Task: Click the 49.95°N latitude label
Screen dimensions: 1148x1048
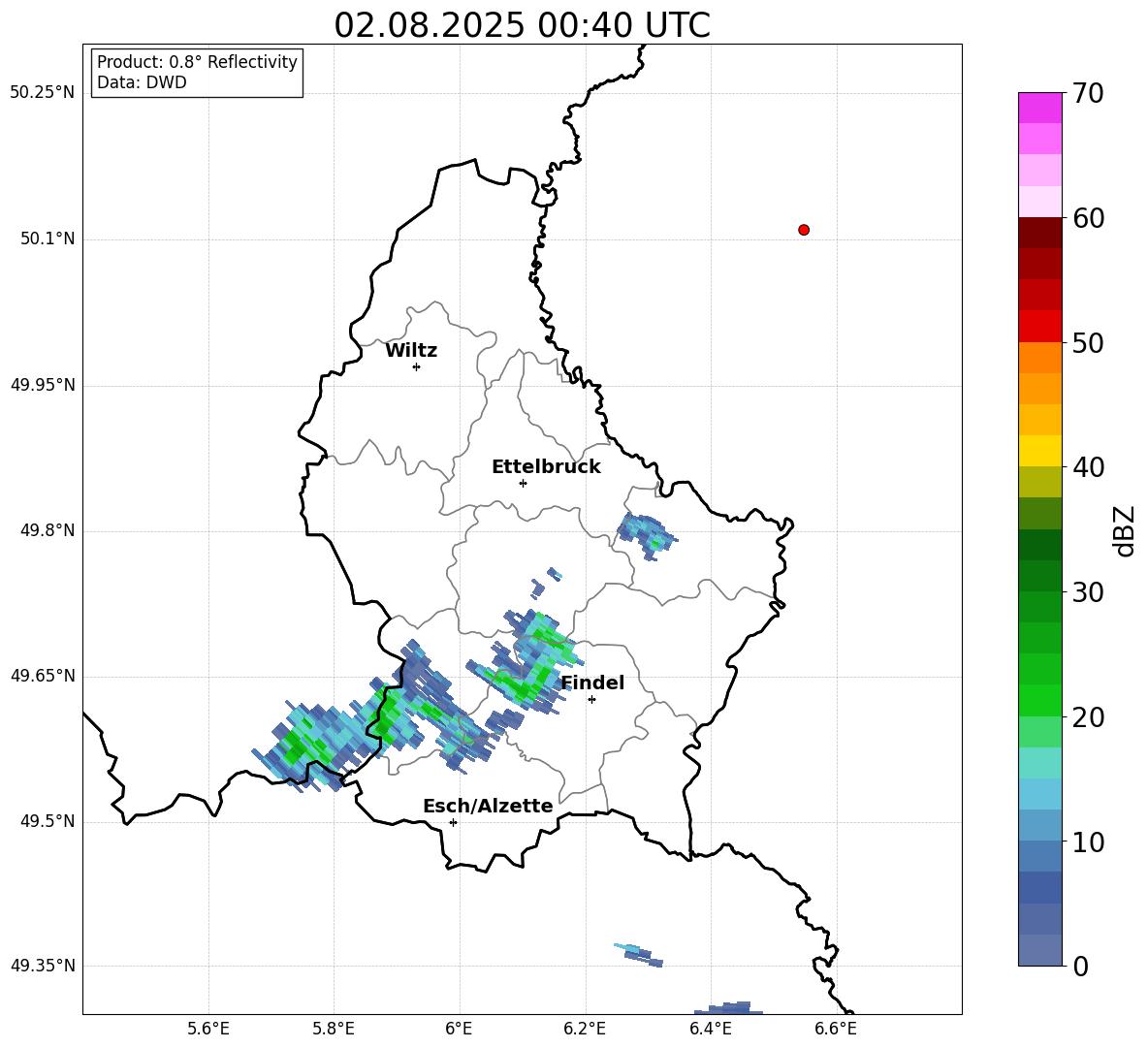Action: tap(43, 385)
